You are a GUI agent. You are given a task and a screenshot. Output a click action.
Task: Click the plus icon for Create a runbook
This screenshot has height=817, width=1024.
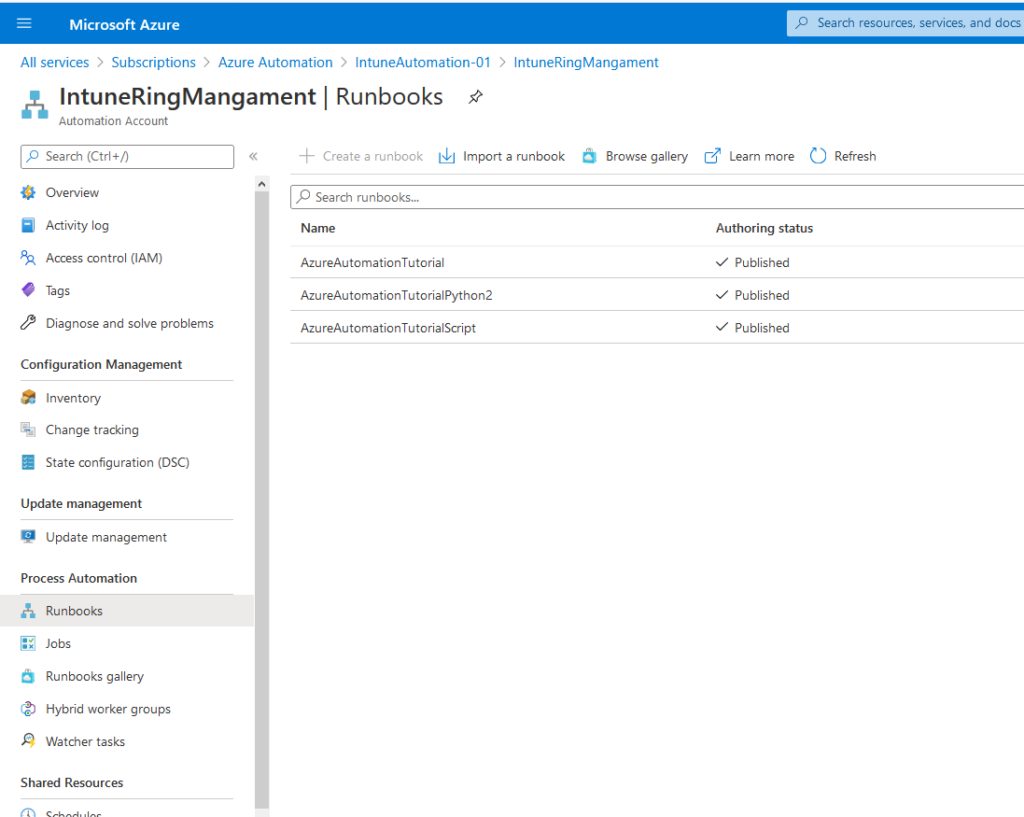point(306,156)
